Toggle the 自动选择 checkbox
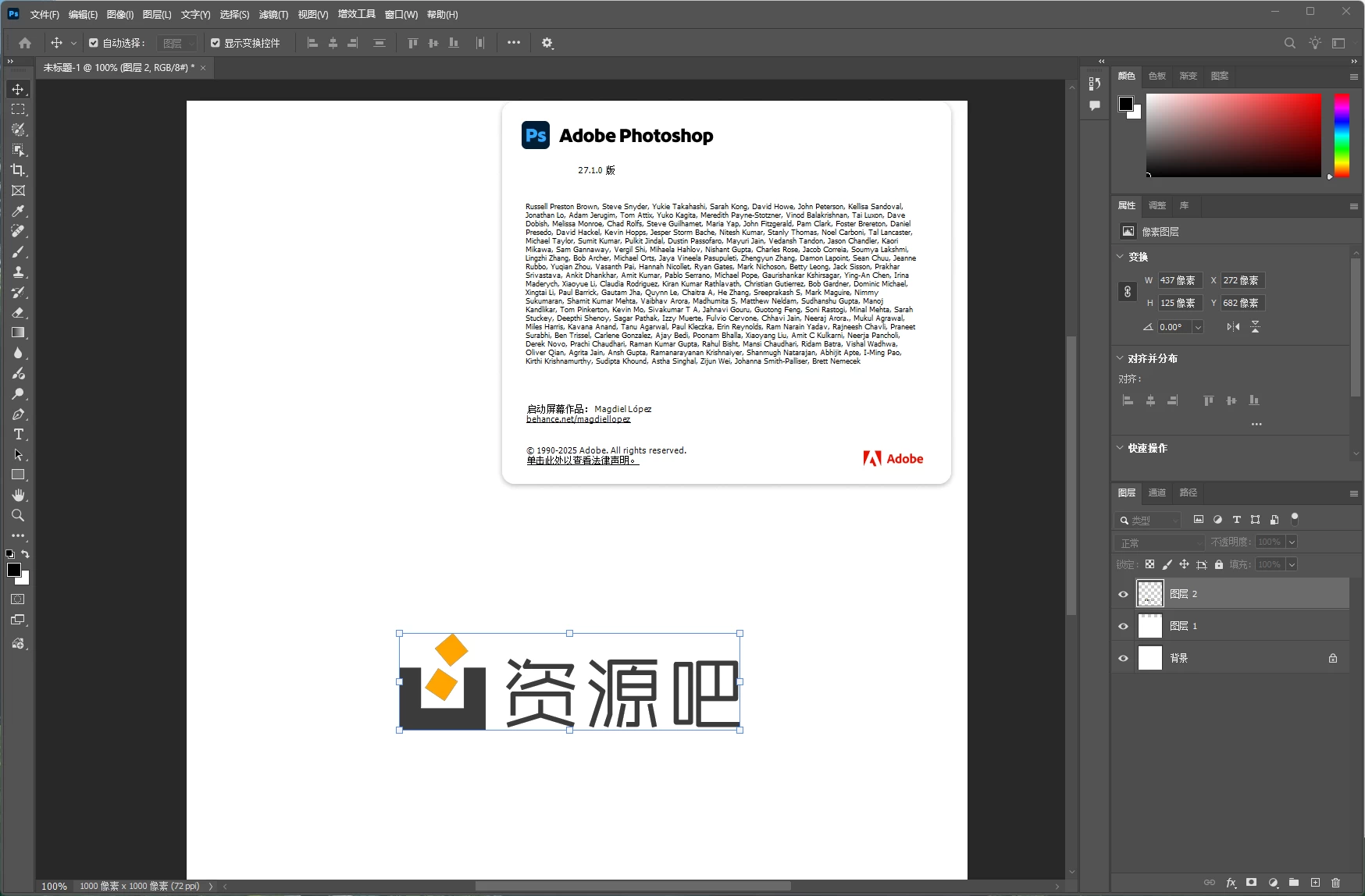This screenshot has width=1365, height=896. 94,43
